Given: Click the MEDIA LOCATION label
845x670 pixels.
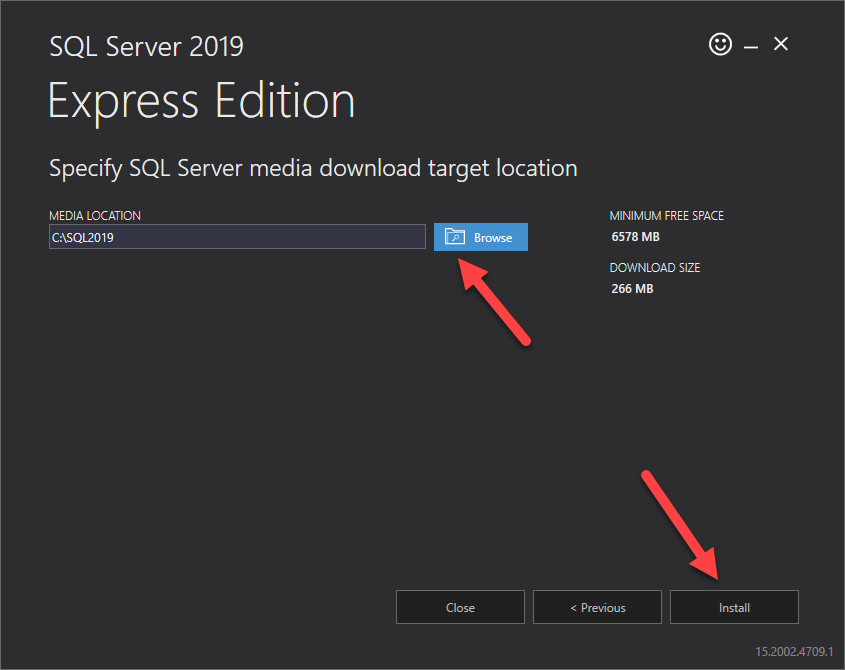Looking at the screenshot, I should click(95, 216).
